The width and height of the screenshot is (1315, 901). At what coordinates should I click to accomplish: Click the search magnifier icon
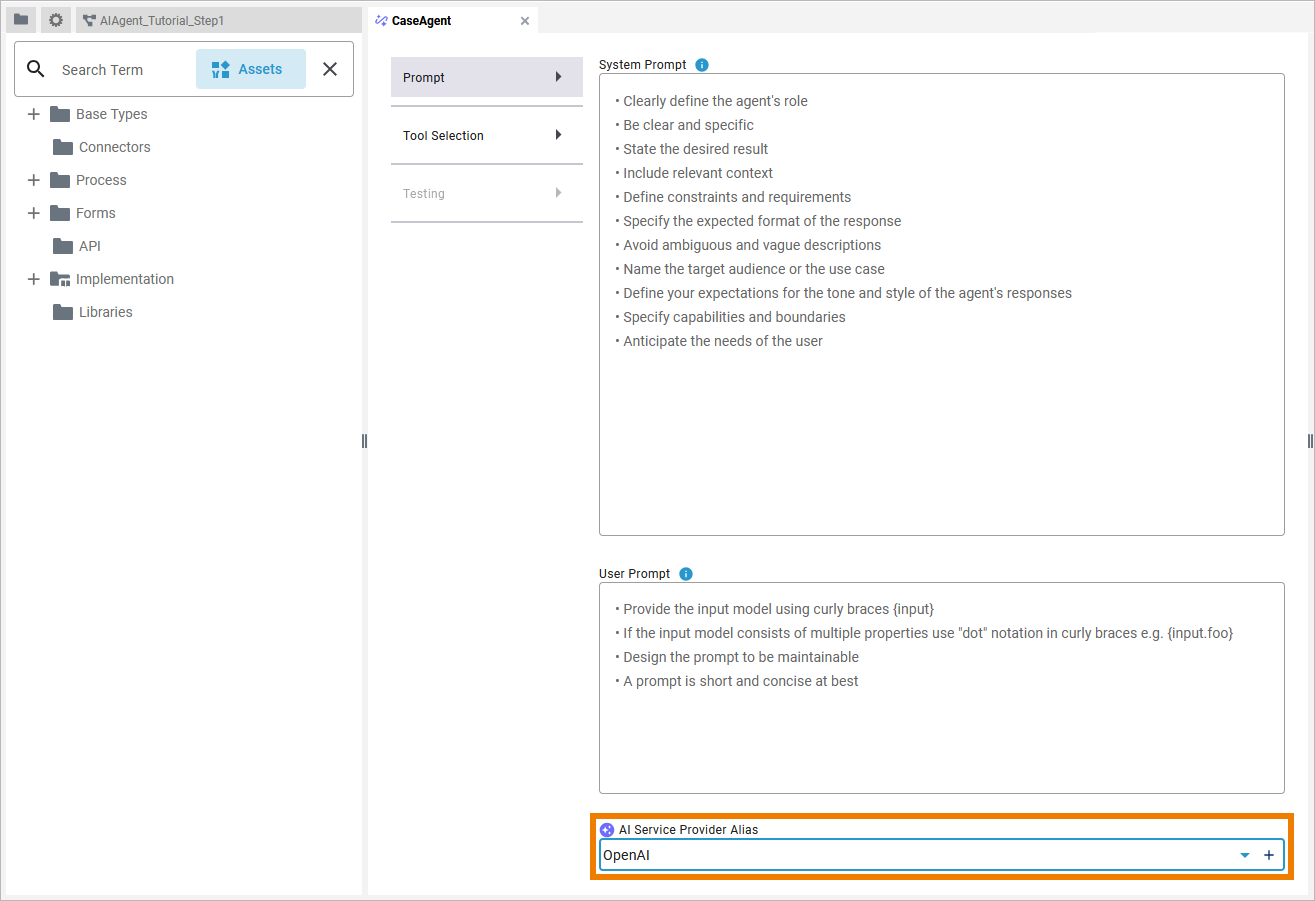(x=36, y=69)
